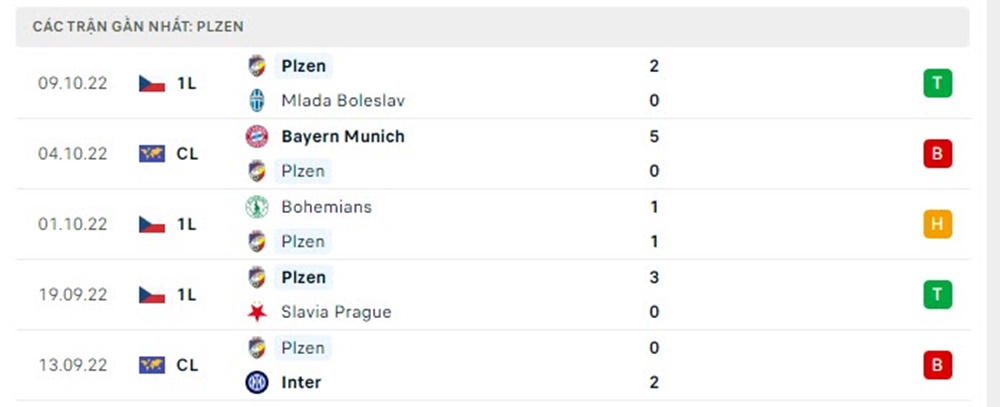Click the green T badge for the Mlada Boleslav match
Viewport: 1000px width, 407px height.
coord(937,84)
